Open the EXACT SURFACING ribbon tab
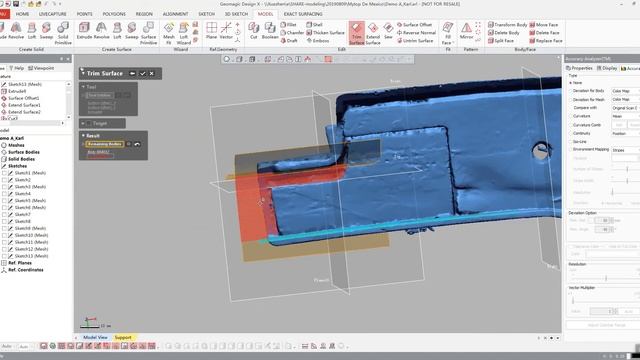This screenshot has height=360, width=640. coord(303,14)
